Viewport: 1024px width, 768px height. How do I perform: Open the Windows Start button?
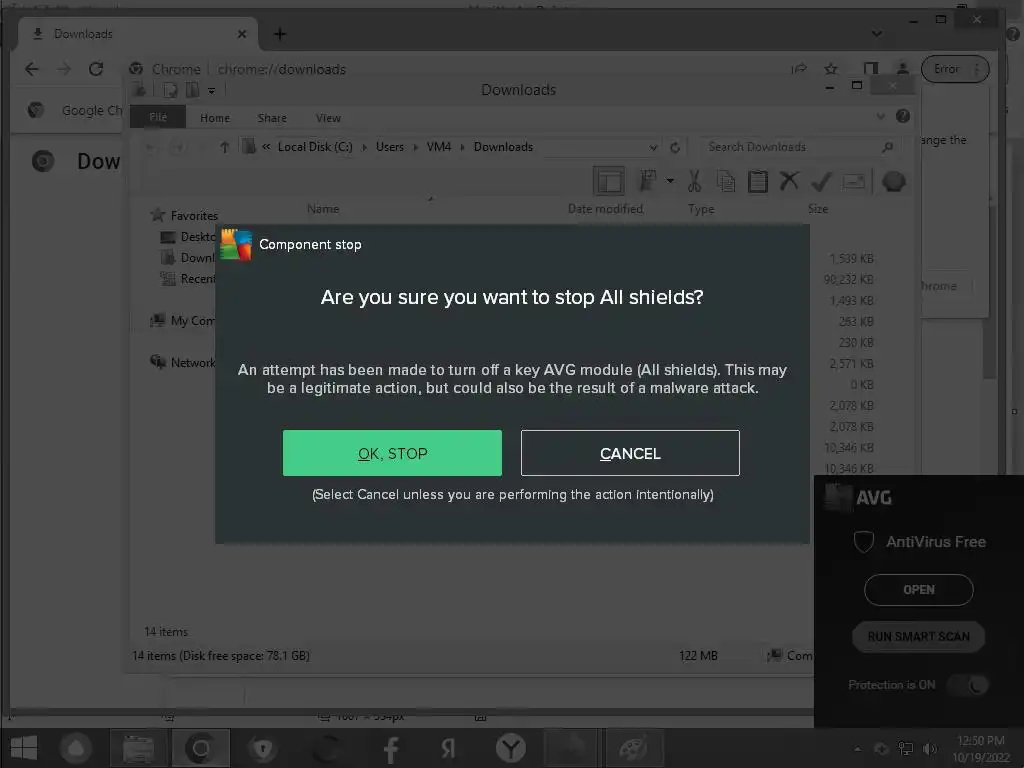24,748
